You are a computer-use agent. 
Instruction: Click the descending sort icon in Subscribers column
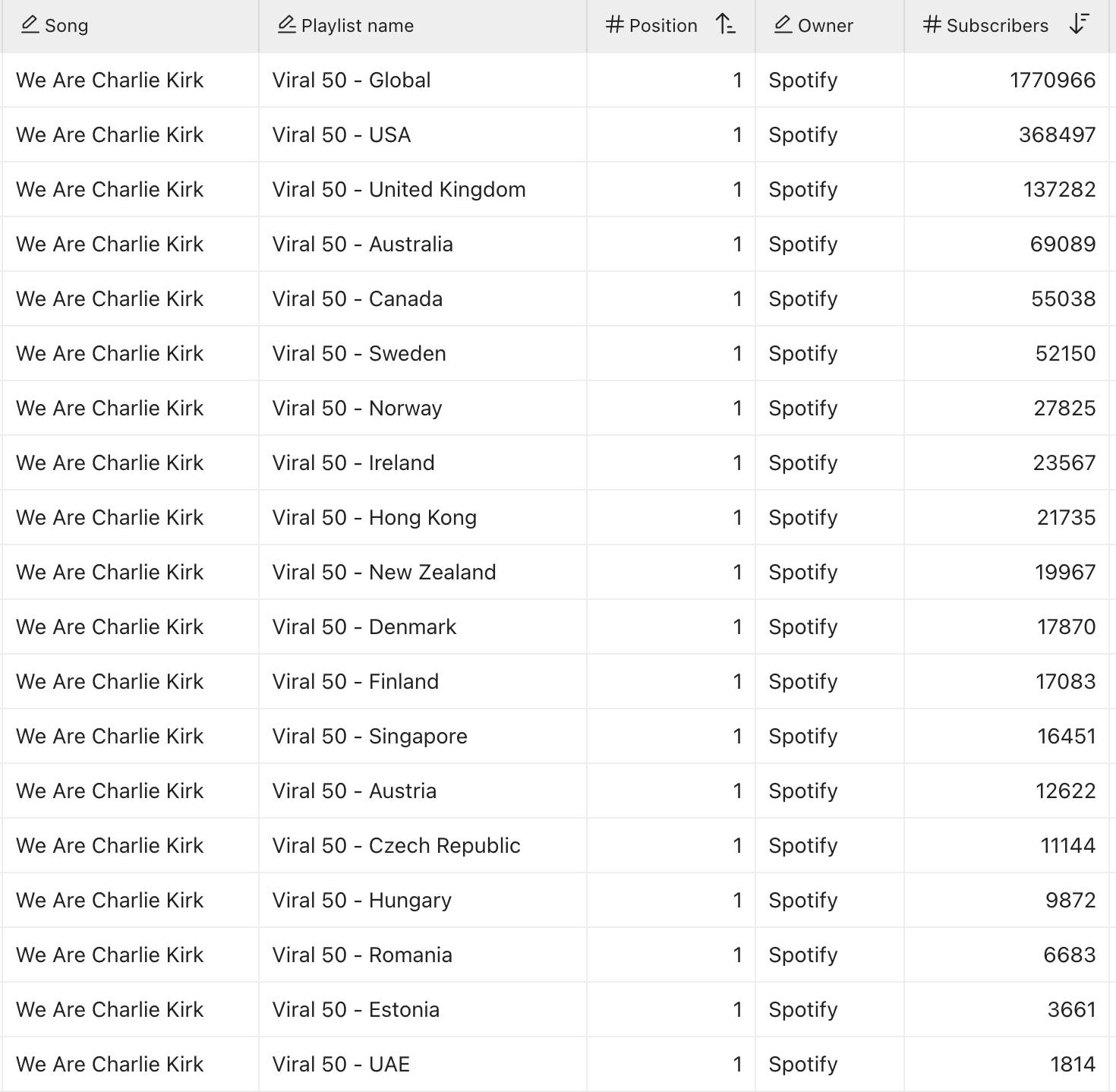pos(1079,24)
